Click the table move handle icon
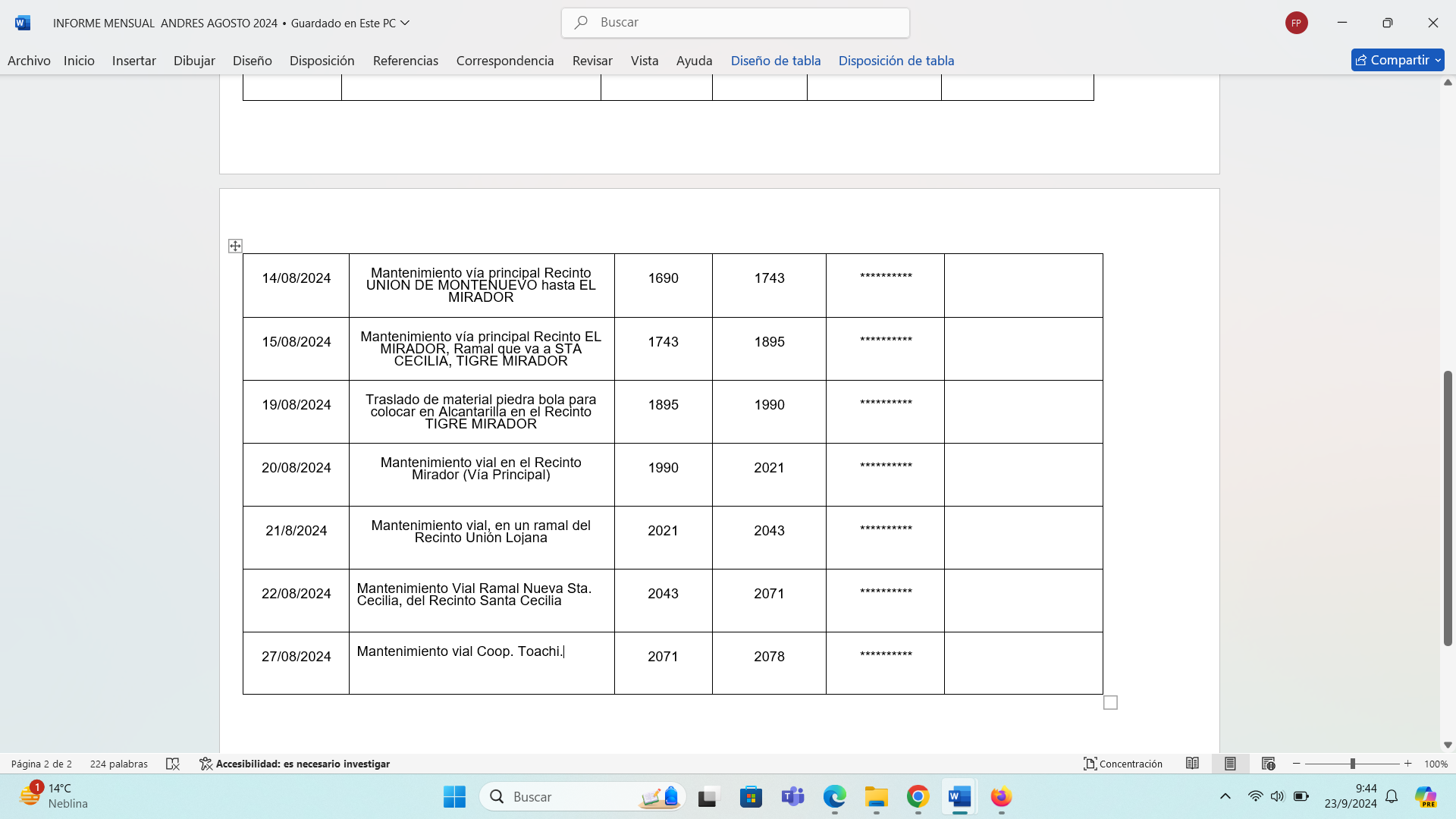Screen dimensions: 1456x819 [235, 246]
